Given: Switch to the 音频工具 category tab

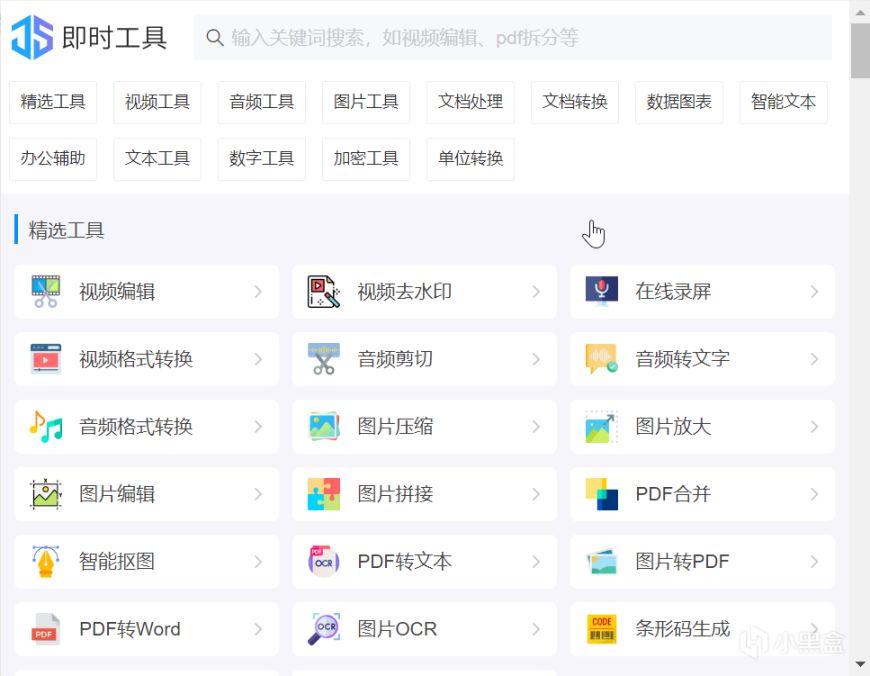Looking at the screenshot, I should [x=262, y=102].
